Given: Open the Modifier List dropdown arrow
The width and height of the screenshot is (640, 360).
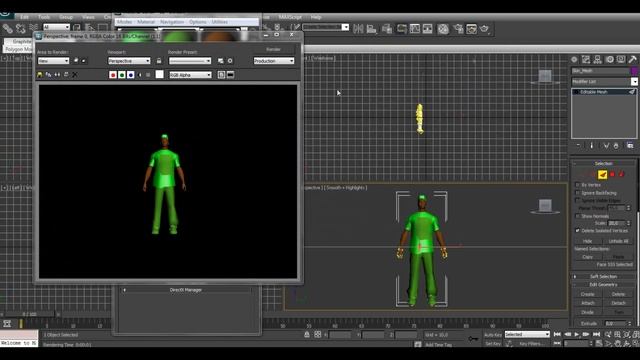Looking at the screenshot, I should (634, 82).
